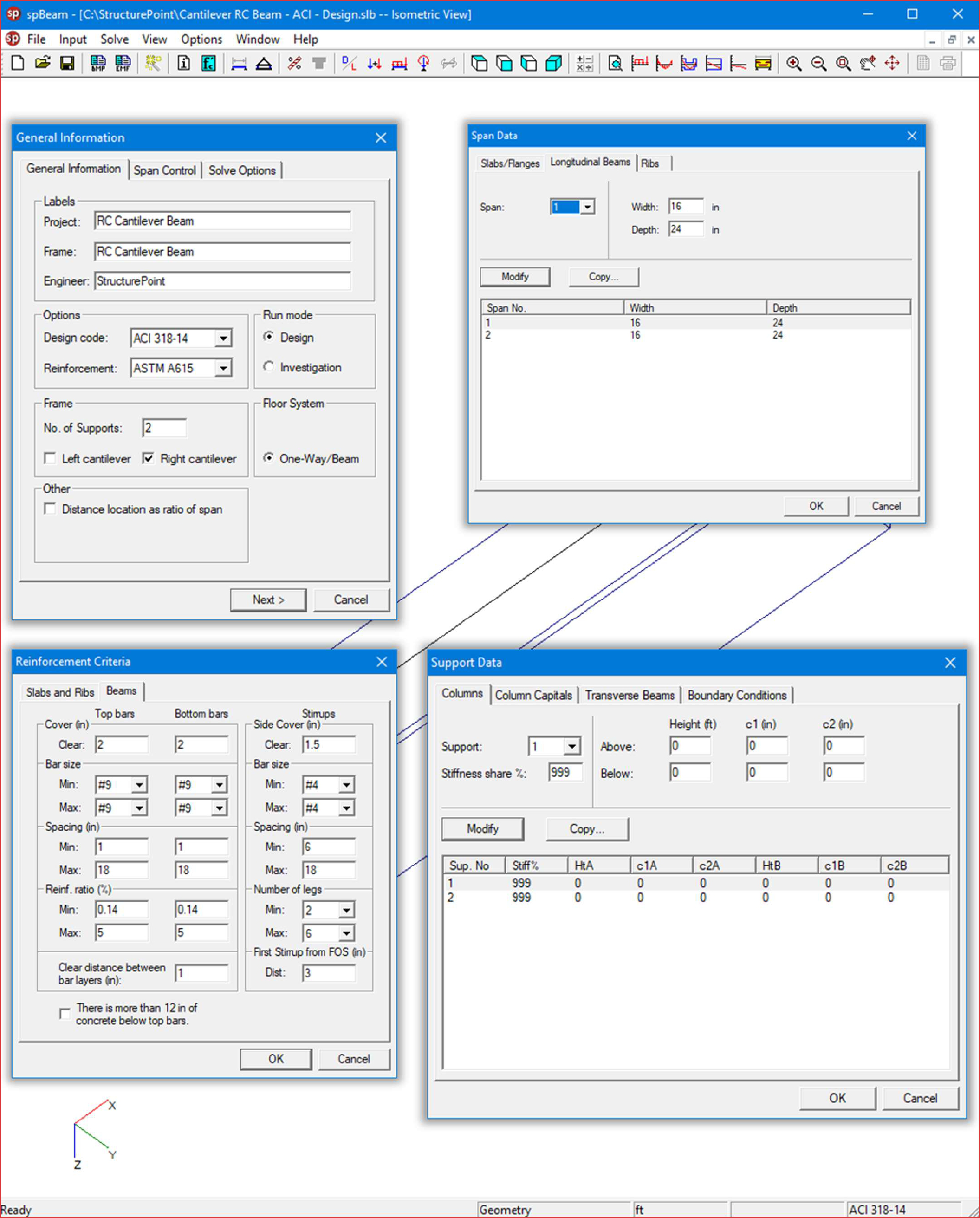Image resolution: width=980 pixels, height=1218 pixels.
Task: Switch to the Solve Options tab
Action: pos(242,170)
